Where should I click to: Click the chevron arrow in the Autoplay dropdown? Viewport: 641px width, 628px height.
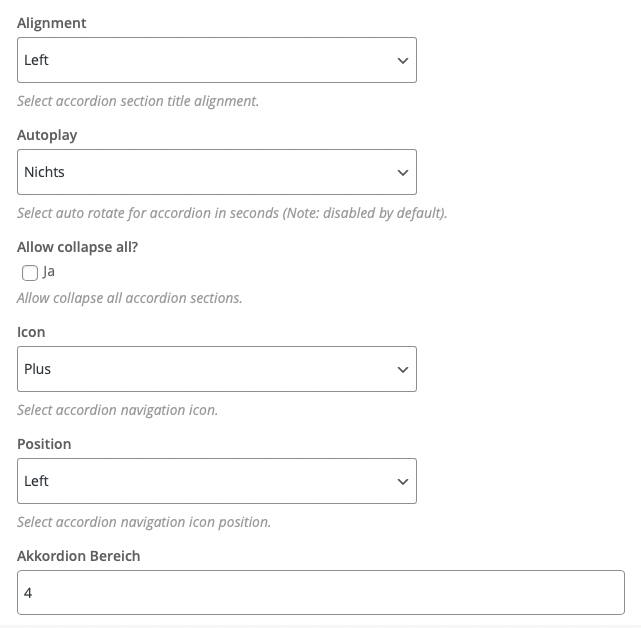pyautogui.click(x=403, y=173)
